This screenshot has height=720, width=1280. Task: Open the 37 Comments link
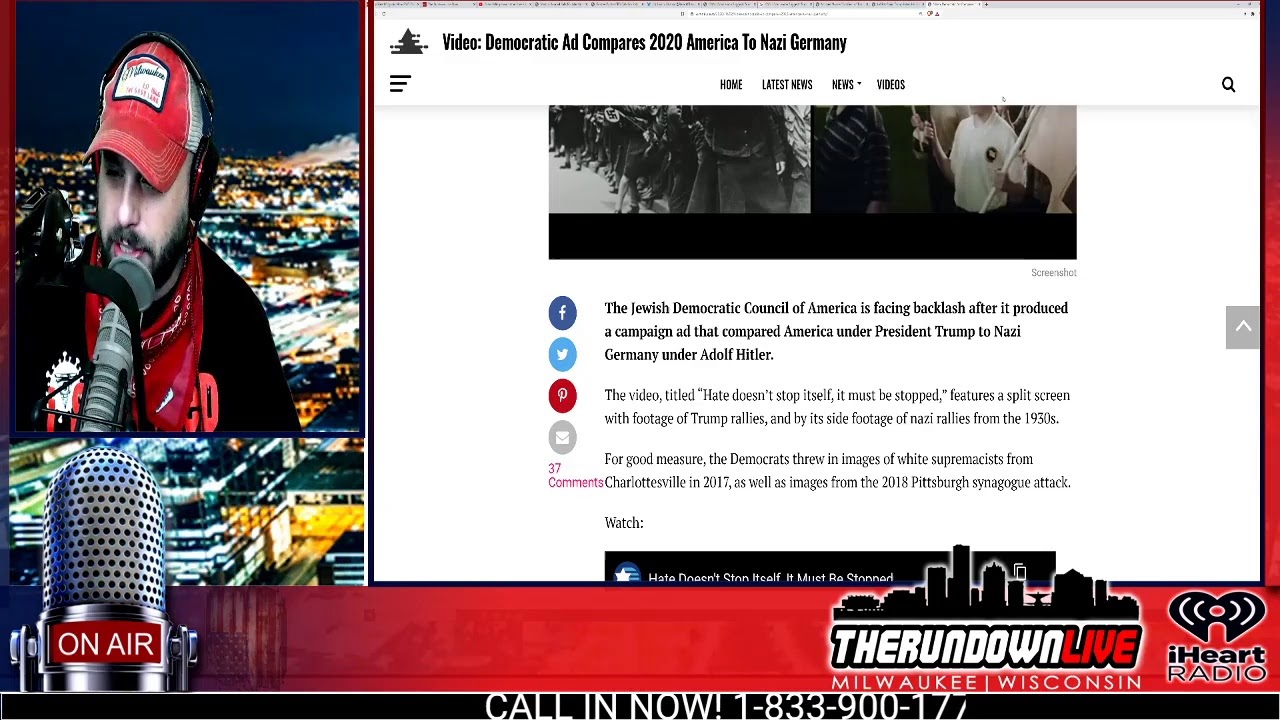(575, 476)
